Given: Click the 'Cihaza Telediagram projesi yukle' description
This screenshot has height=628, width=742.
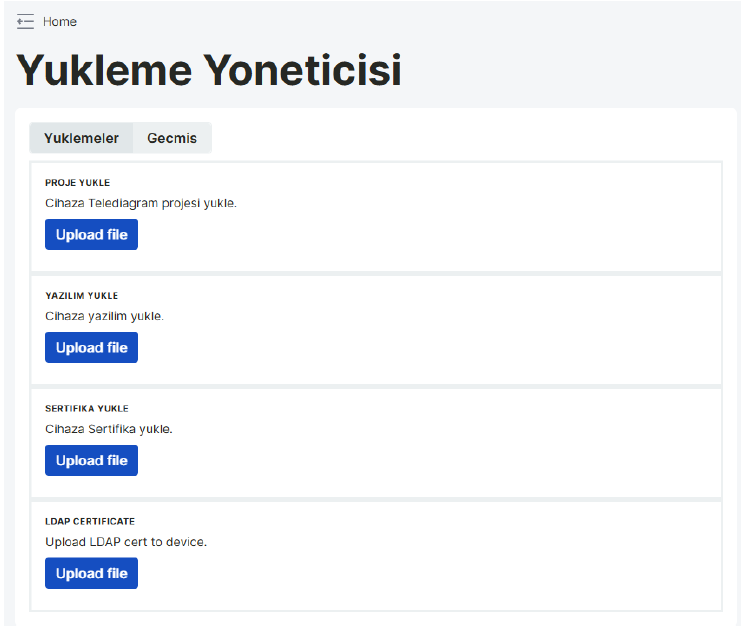Looking at the screenshot, I should 141,203.
